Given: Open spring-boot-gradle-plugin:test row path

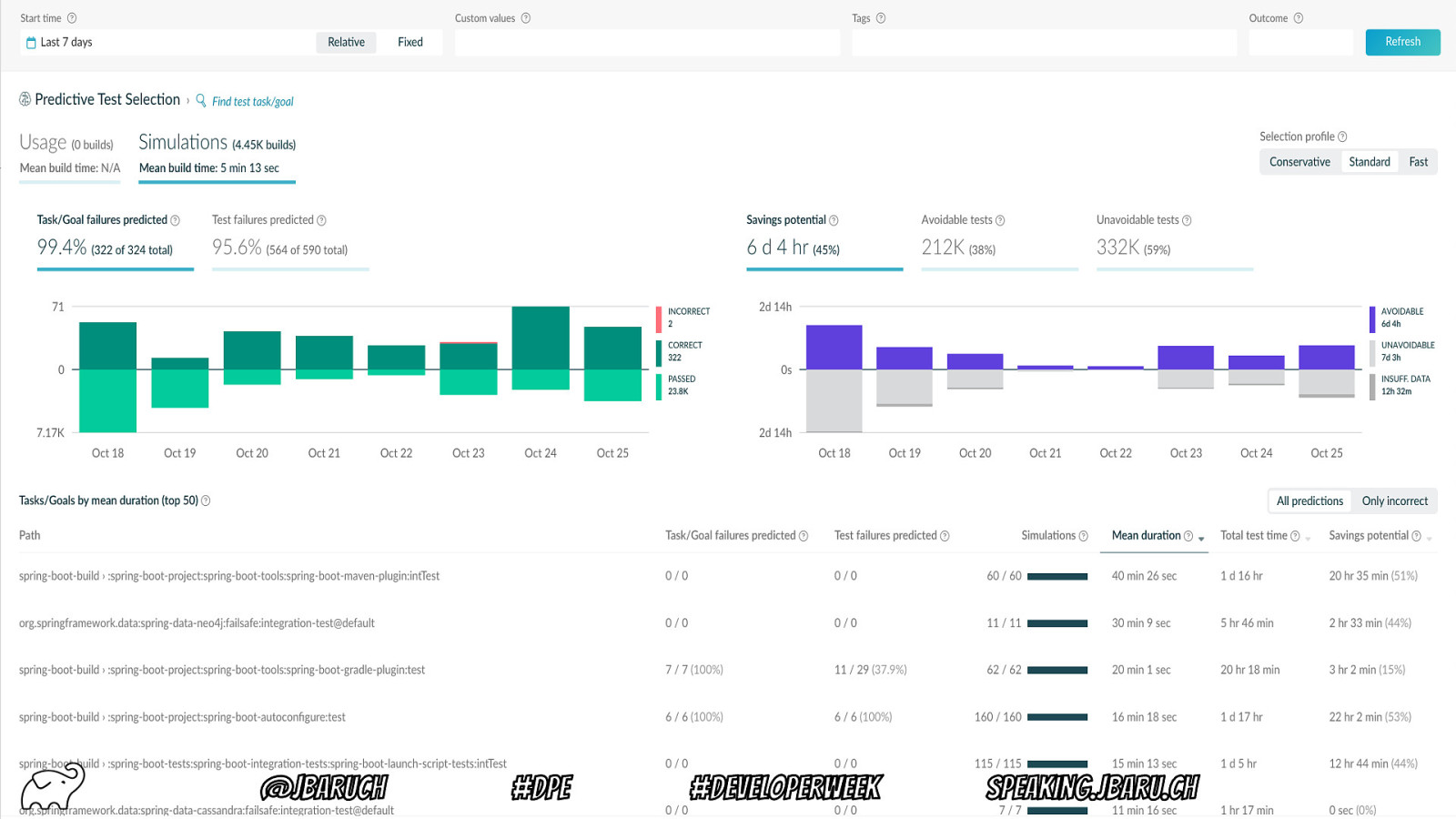Looking at the screenshot, I should 222,670.
